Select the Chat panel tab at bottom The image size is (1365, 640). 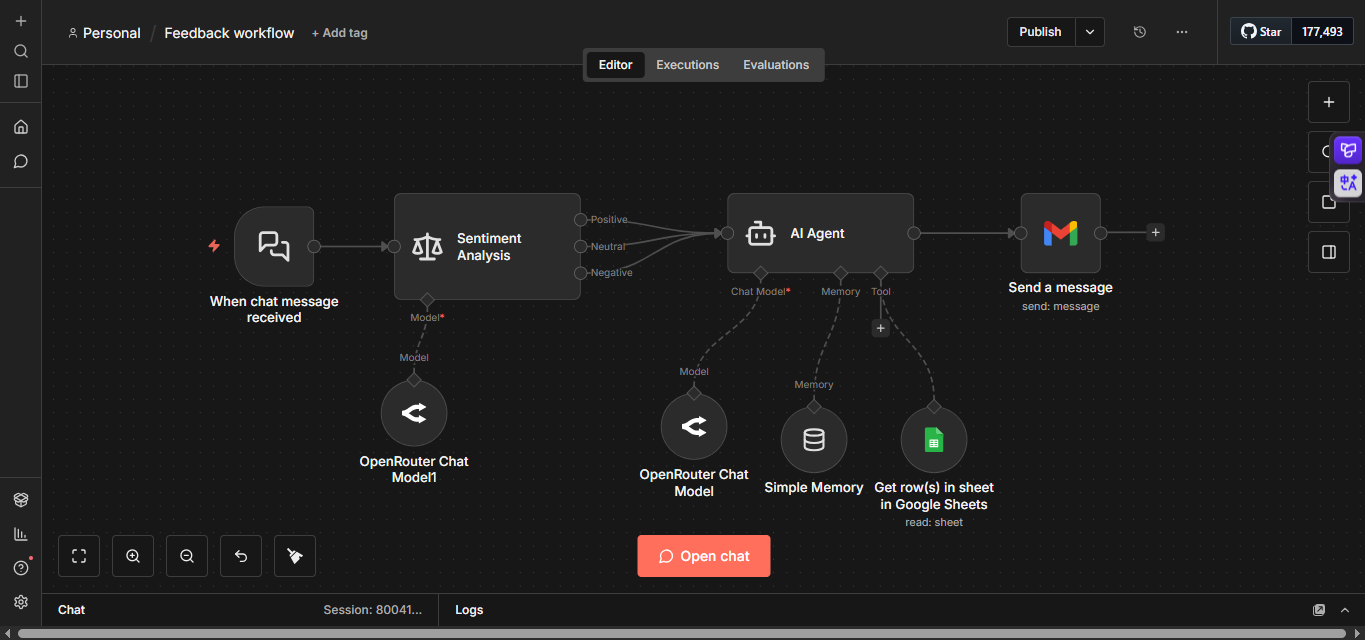tap(72, 610)
